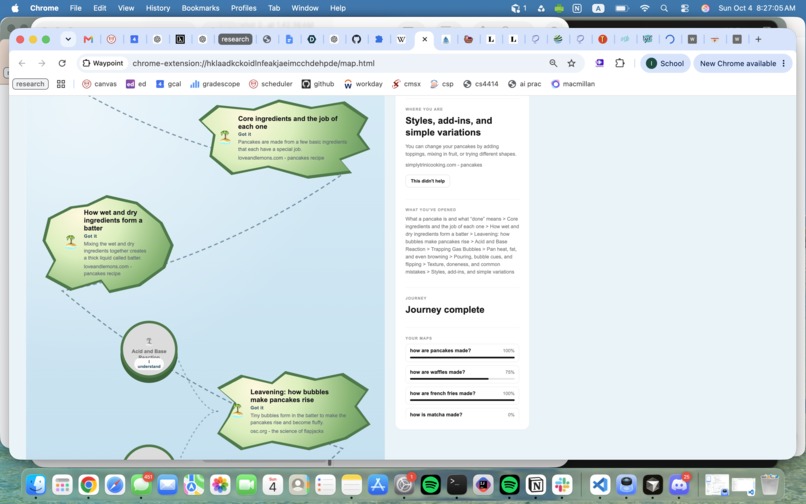Screen dimensions: 806x504
Task: Open the research bookmark folder
Action: tap(30, 84)
